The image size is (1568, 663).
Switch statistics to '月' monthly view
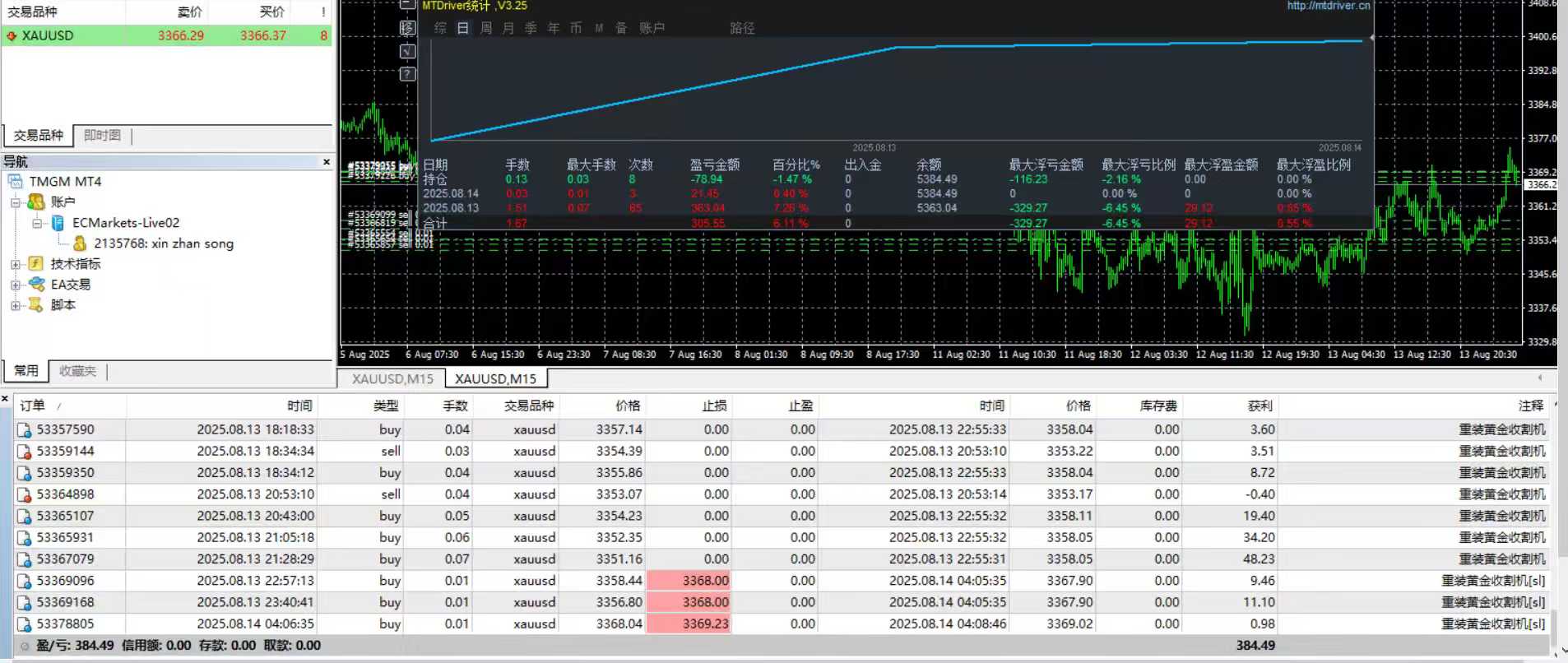click(x=508, y=28)
